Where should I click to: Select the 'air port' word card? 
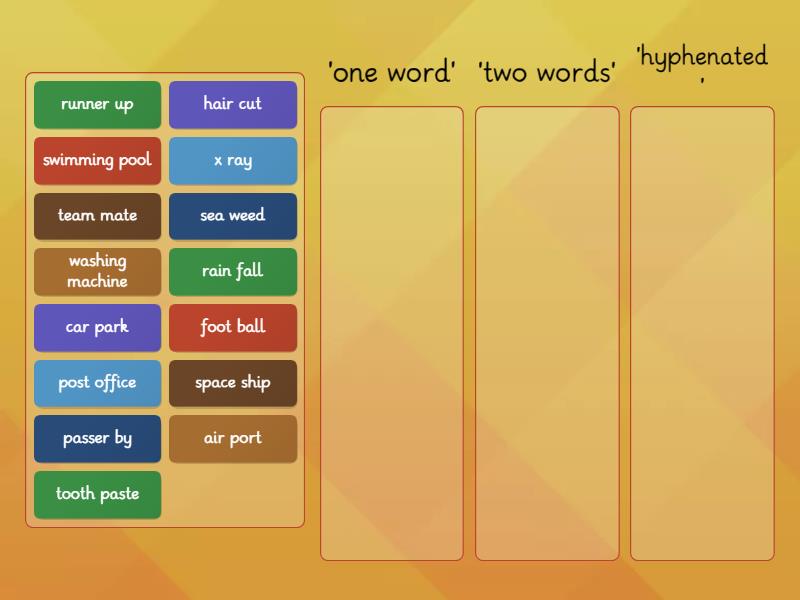[233, 438]
